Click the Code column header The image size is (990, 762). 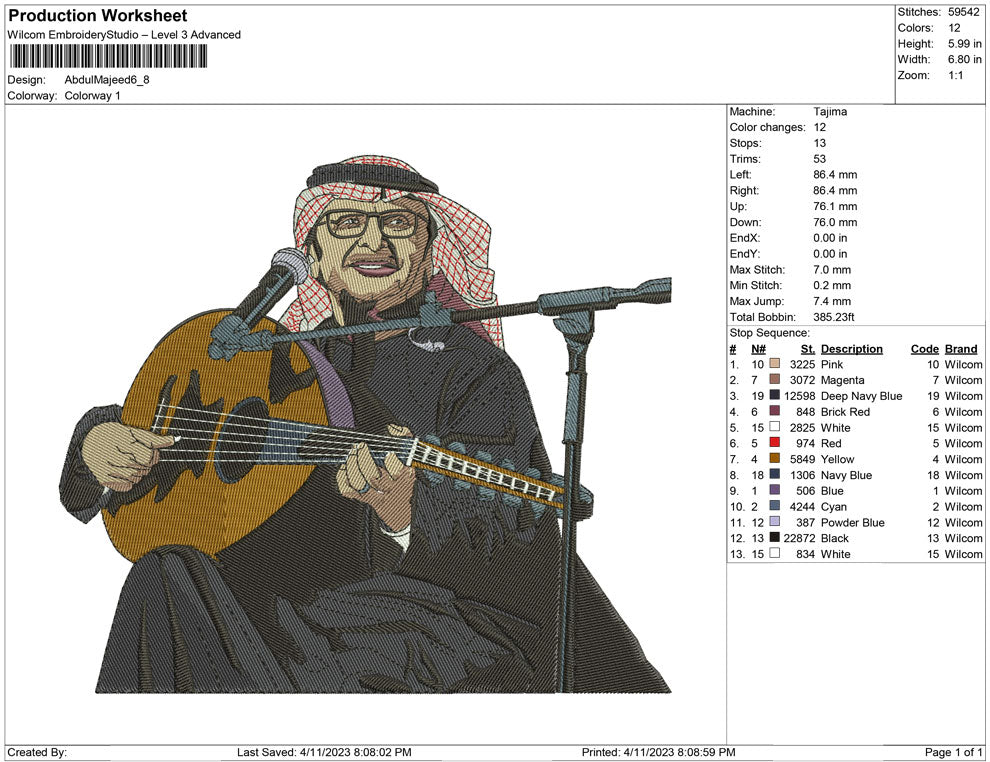click(925, 349)
